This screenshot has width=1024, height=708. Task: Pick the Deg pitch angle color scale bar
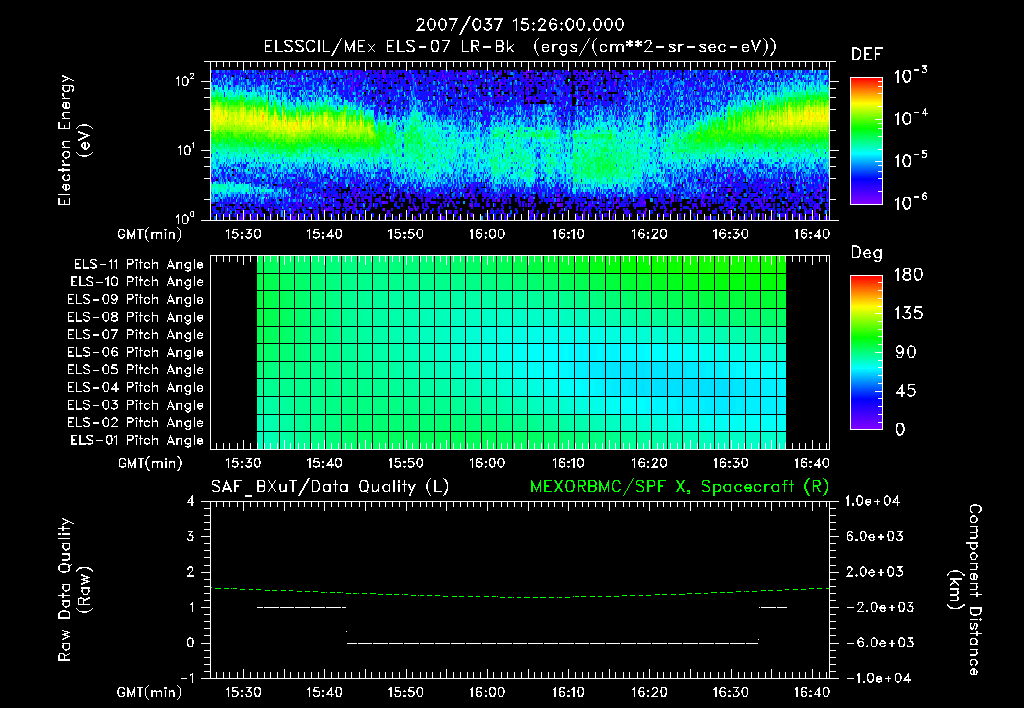[x=866, y=353]
